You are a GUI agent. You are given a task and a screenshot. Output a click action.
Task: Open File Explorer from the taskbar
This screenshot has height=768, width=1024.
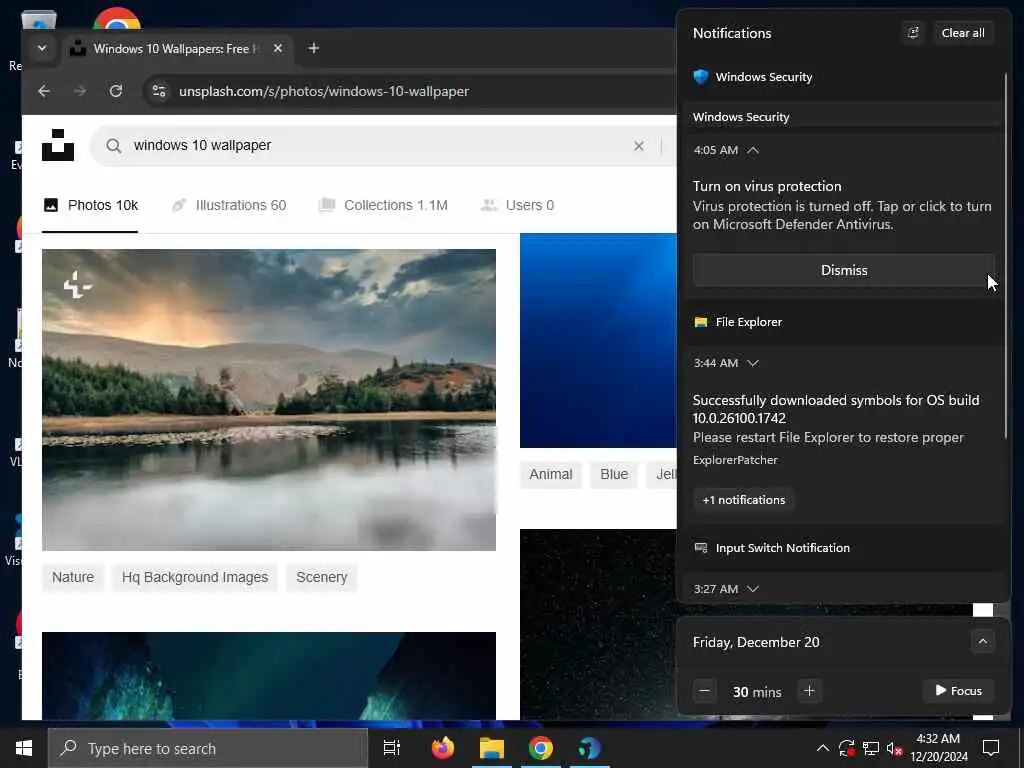(492, 748)
